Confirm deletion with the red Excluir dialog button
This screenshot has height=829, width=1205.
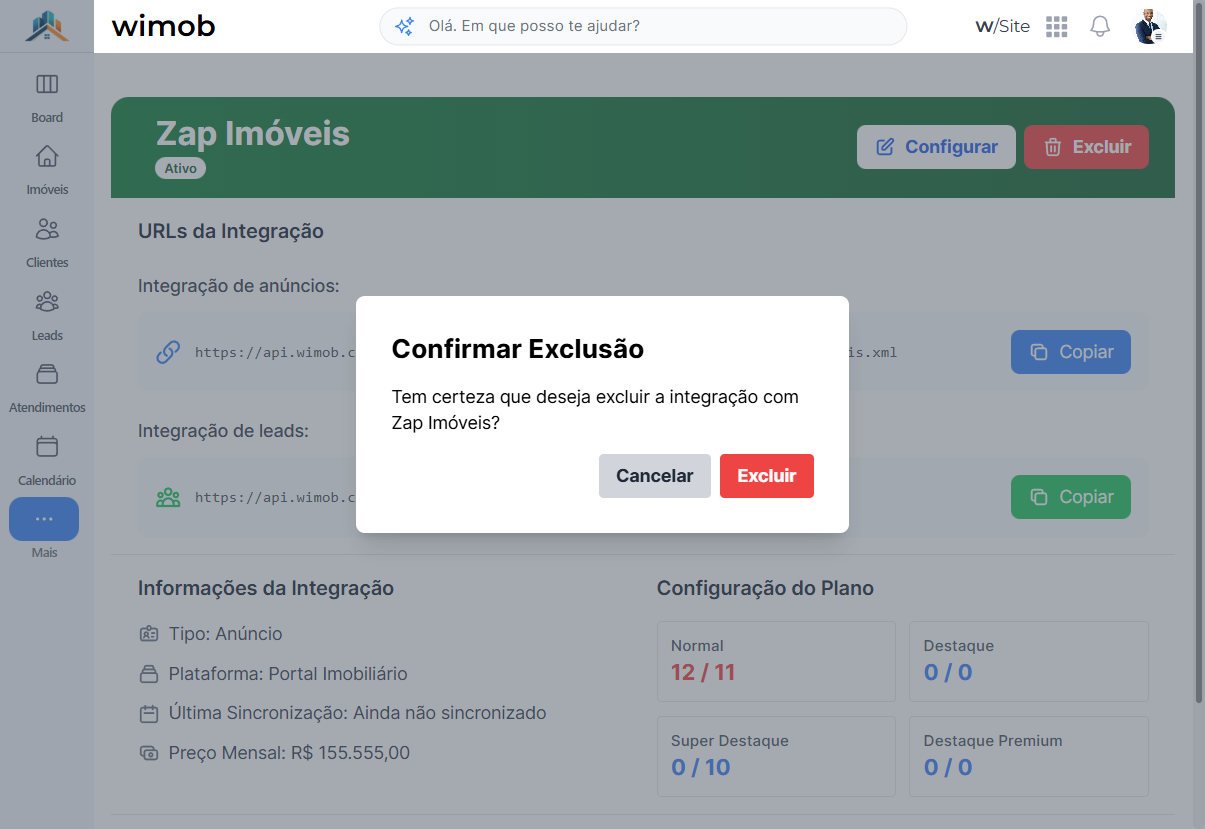pos(767,476)
